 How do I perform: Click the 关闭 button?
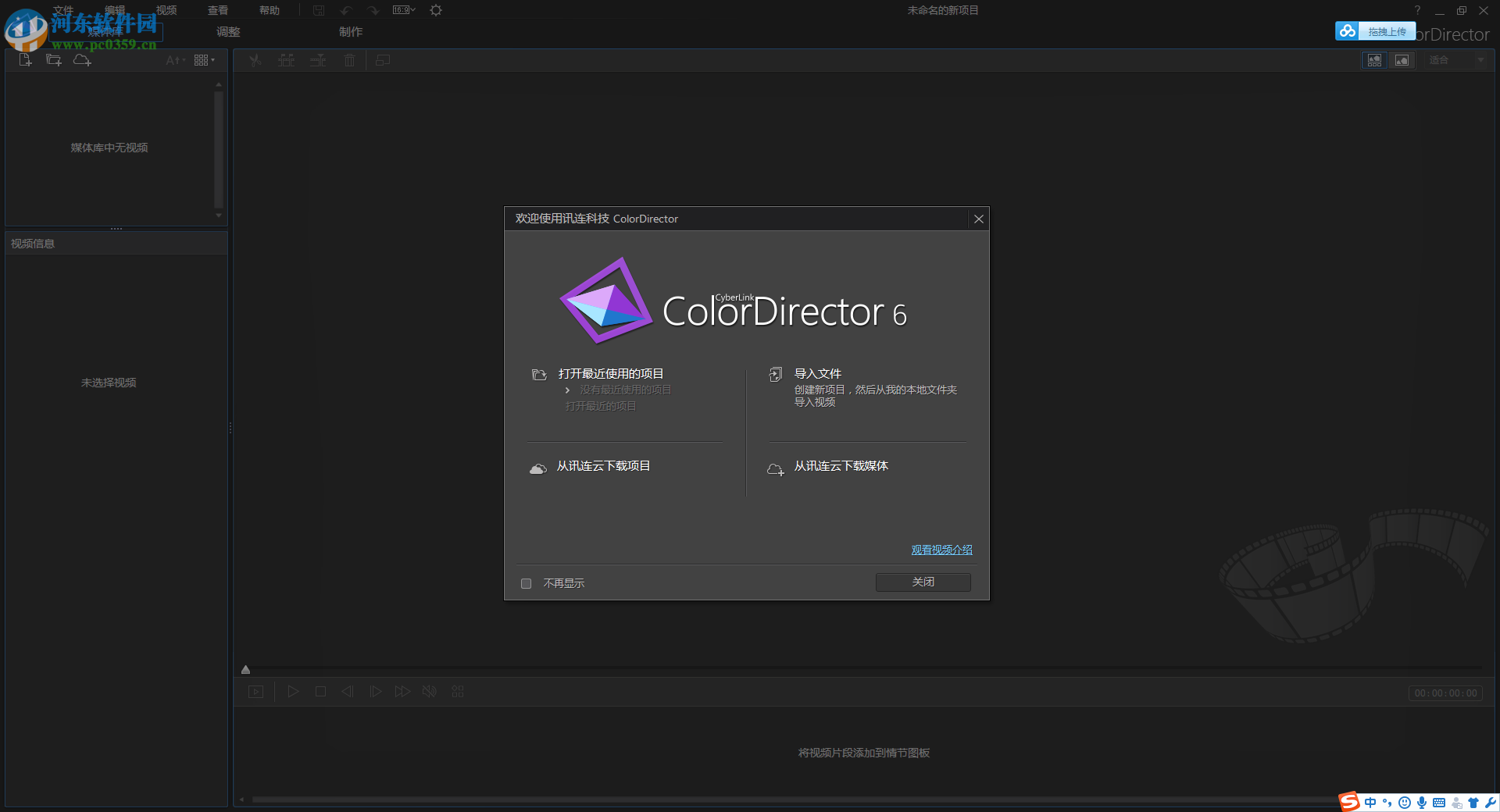point(923,582)
